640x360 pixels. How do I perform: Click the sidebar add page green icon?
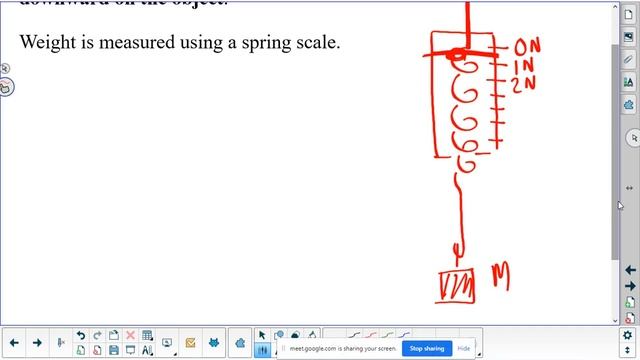pos(630,302)
